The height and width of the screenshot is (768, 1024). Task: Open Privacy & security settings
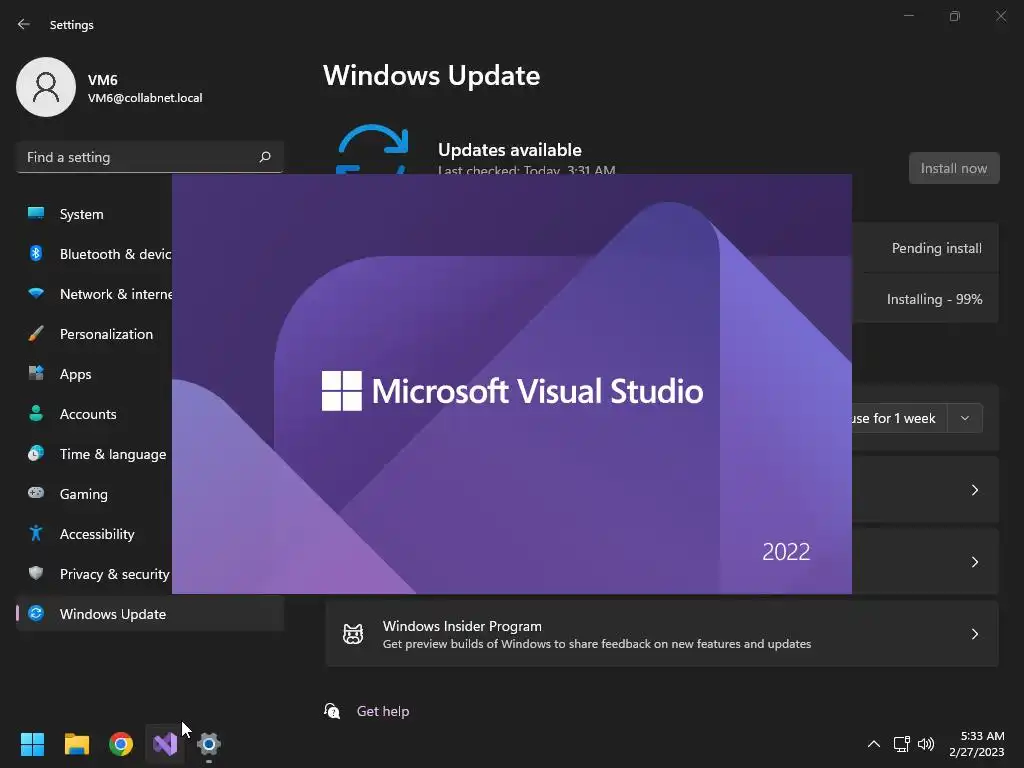coord(94,574)
